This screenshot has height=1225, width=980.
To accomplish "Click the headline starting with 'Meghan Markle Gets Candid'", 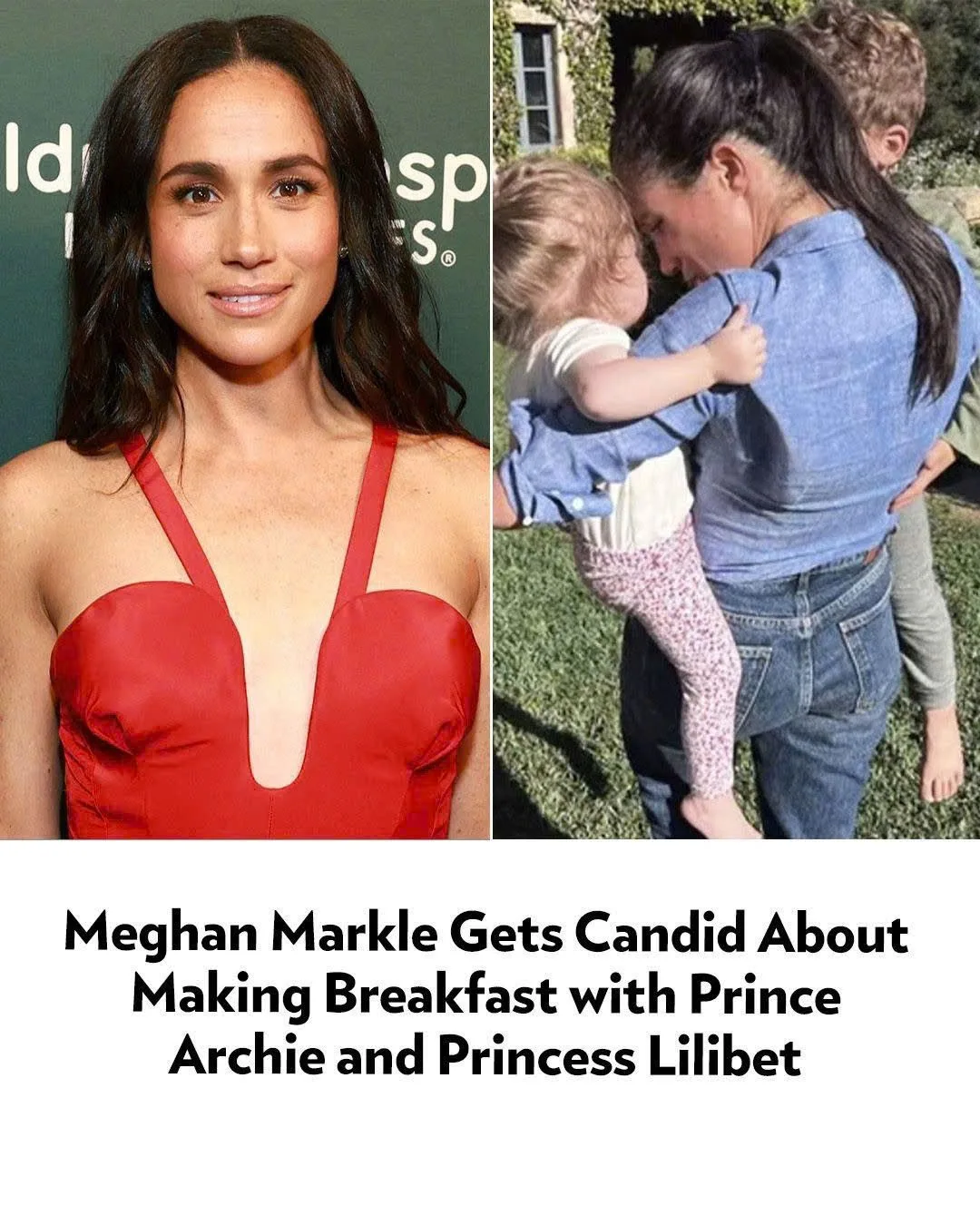I will coord(487,995).
